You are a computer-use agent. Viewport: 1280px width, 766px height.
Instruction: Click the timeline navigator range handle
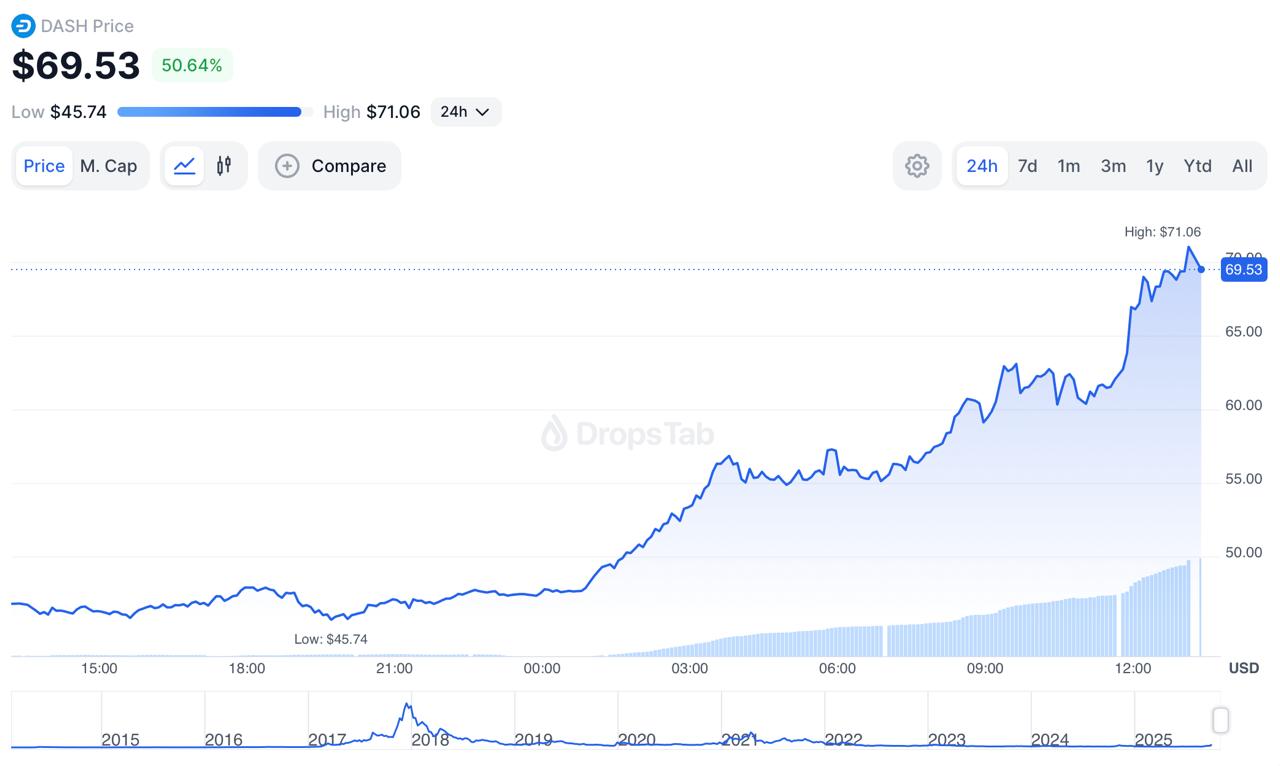coord(1220,720)
